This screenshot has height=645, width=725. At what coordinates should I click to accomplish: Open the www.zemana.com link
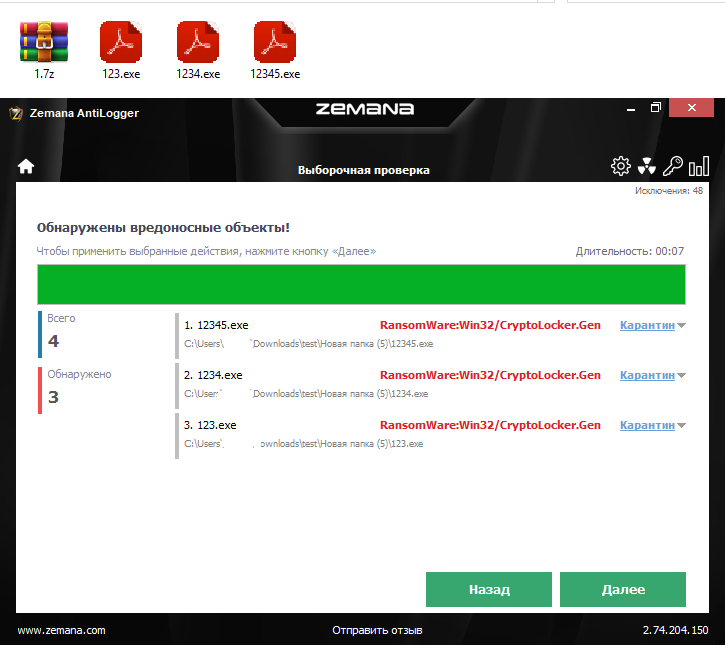(61, 630)
